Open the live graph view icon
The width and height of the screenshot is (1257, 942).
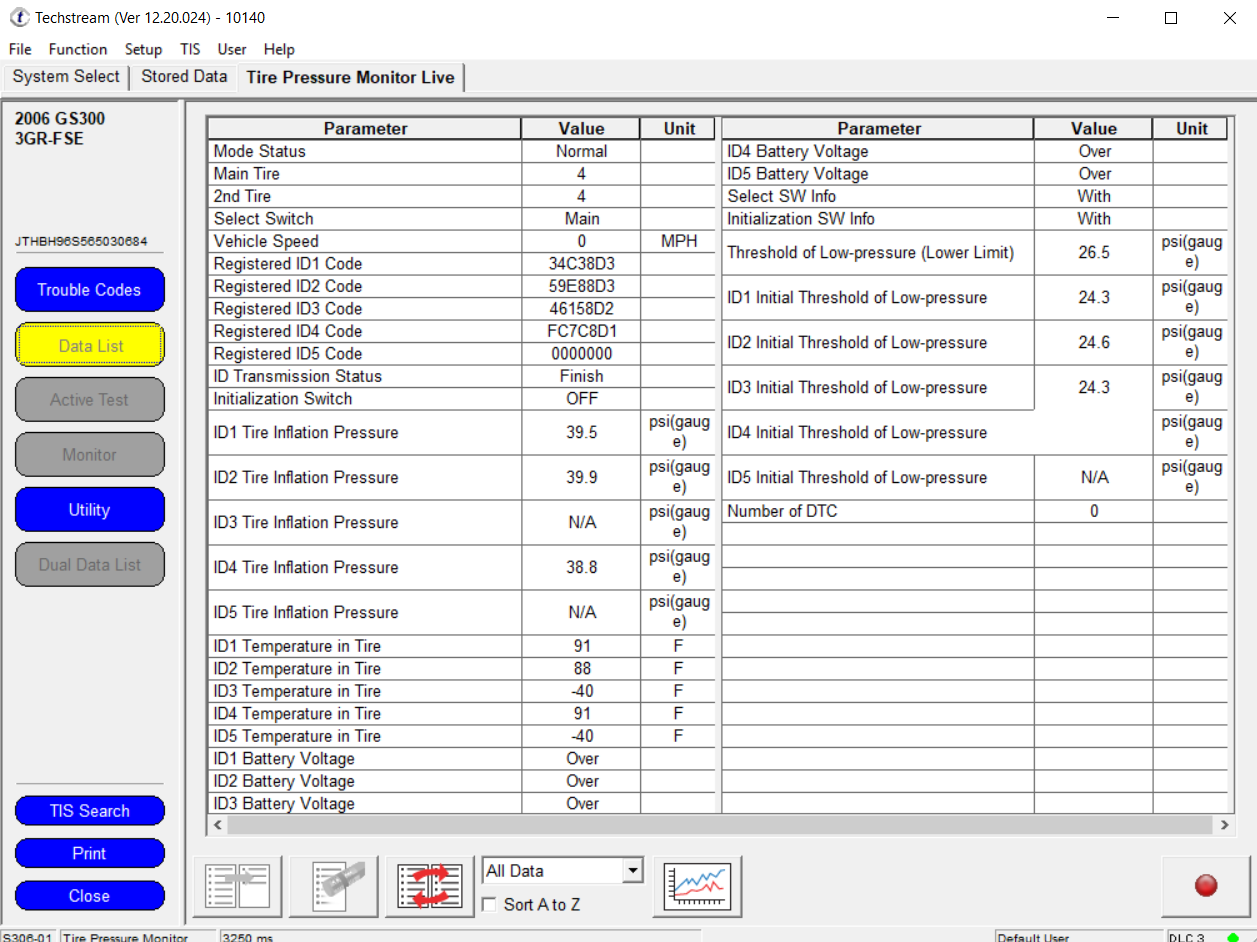[697, 886]
